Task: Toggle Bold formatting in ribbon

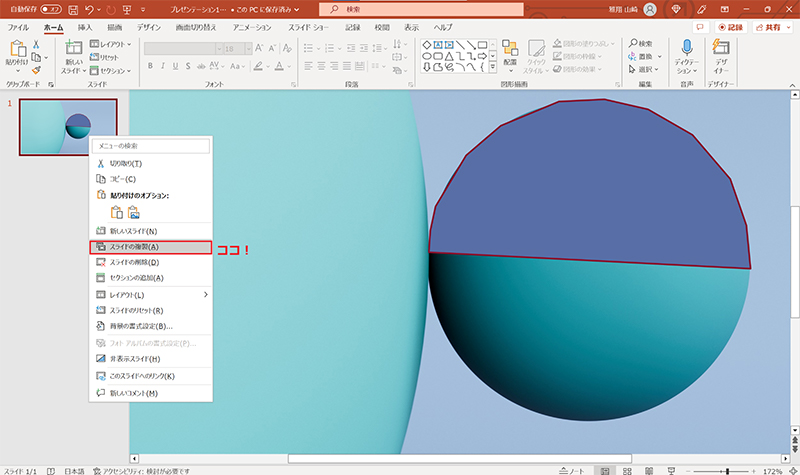Action: pos(149,66)
